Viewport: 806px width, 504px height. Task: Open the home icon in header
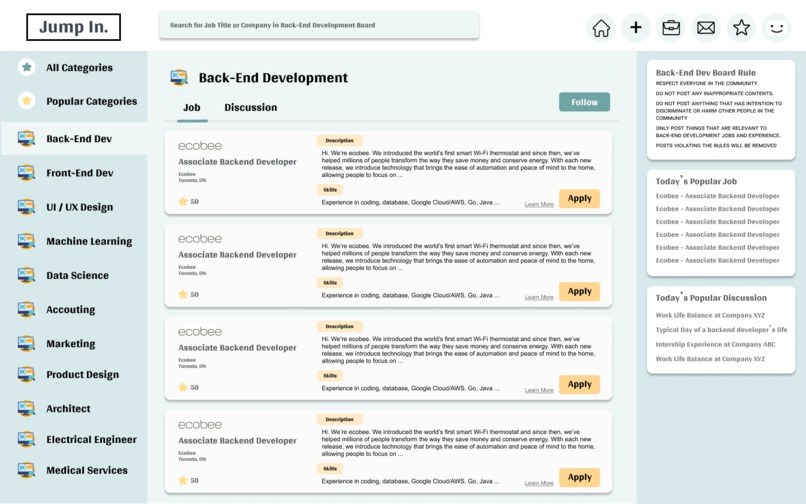600,28
